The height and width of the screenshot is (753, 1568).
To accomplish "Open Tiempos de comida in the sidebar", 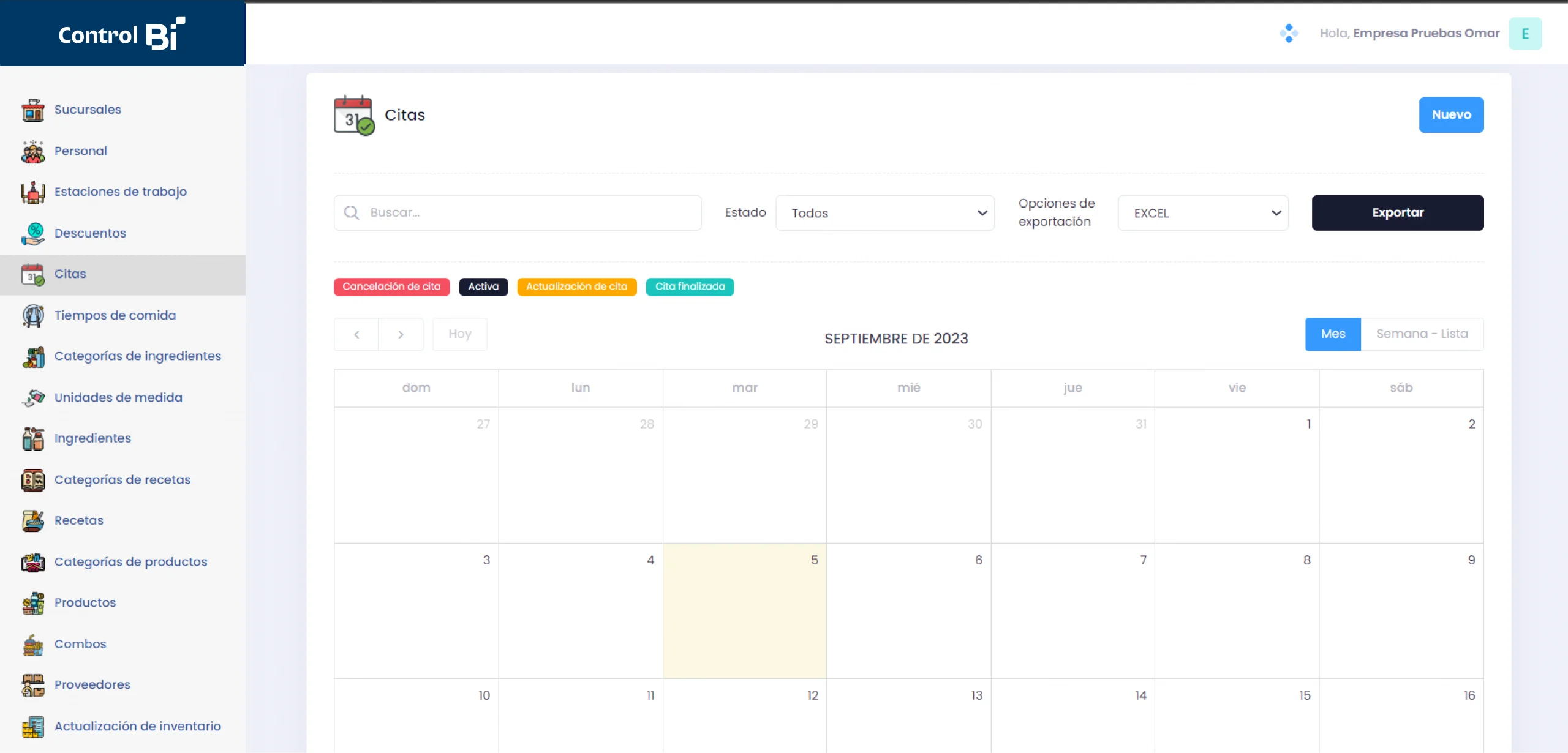I will (115, 315).
